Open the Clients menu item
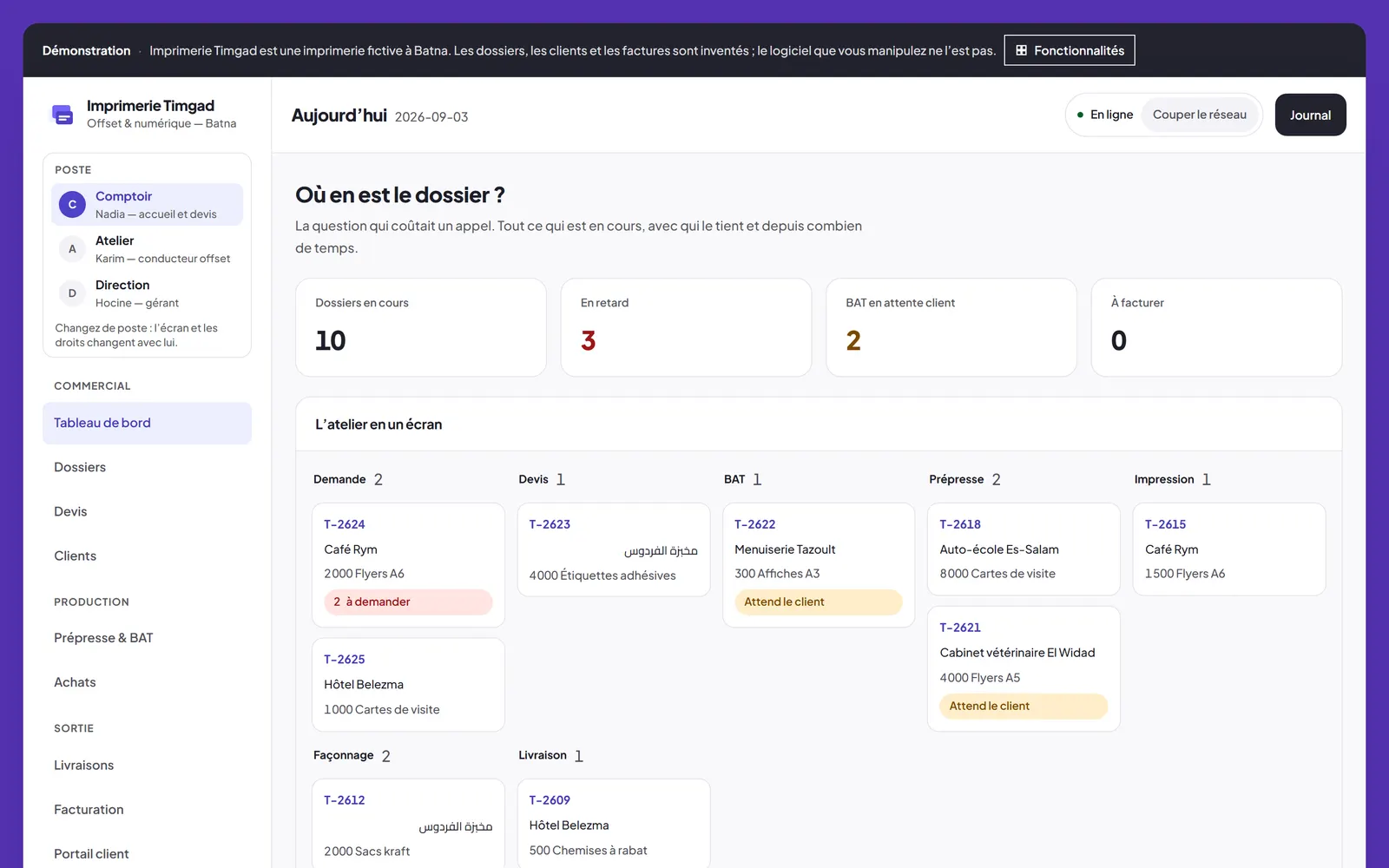Viewport: 1389px width, 868px height. click(x=147, y=556)
